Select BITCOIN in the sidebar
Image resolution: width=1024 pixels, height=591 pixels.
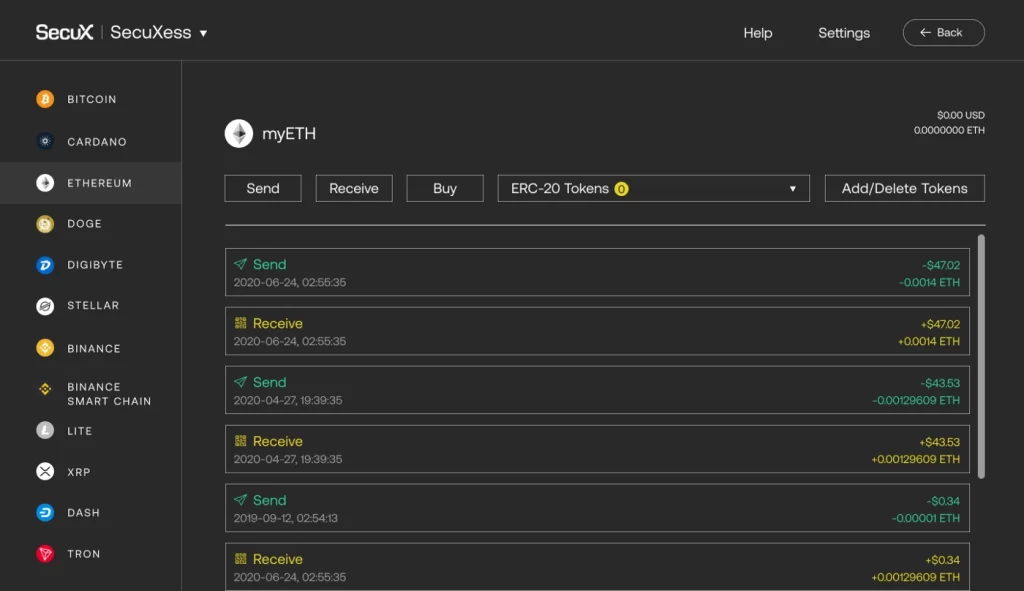pos(91,99)
